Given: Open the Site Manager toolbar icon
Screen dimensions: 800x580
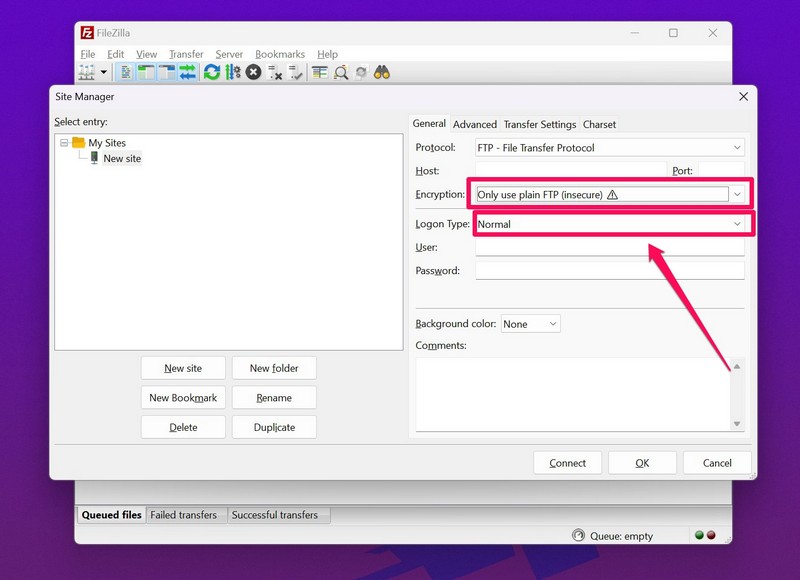Looking at the screenshot, I should coord(87,72).
